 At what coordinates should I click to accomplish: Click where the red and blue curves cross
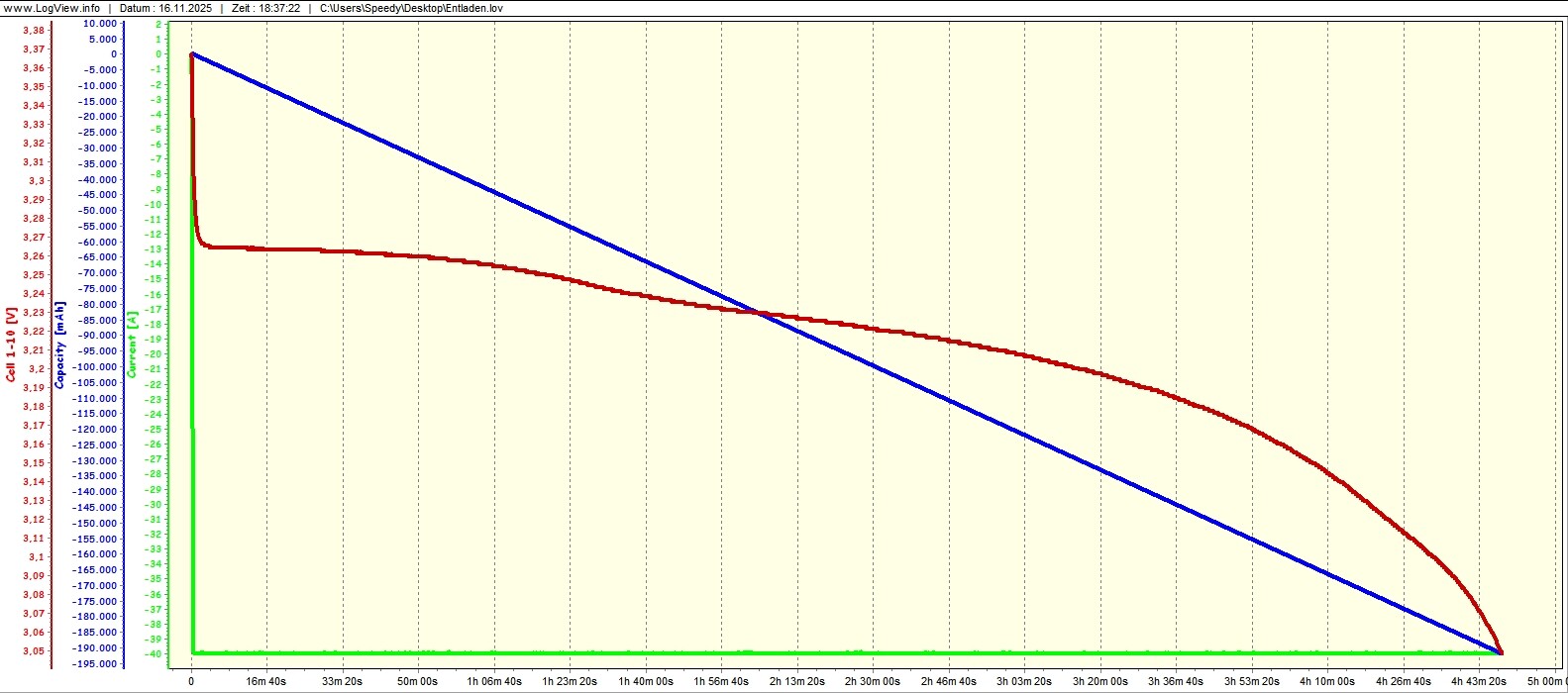759,313
